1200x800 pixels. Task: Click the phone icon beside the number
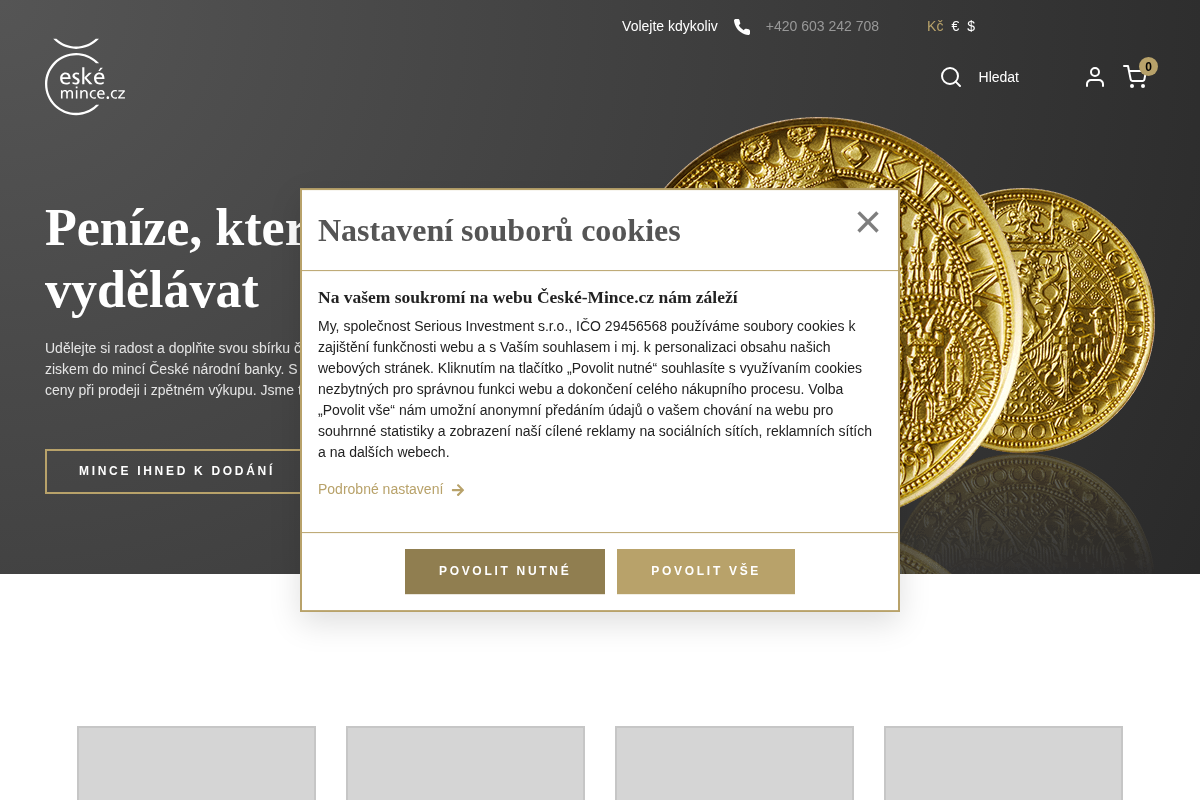pos(742,27)
